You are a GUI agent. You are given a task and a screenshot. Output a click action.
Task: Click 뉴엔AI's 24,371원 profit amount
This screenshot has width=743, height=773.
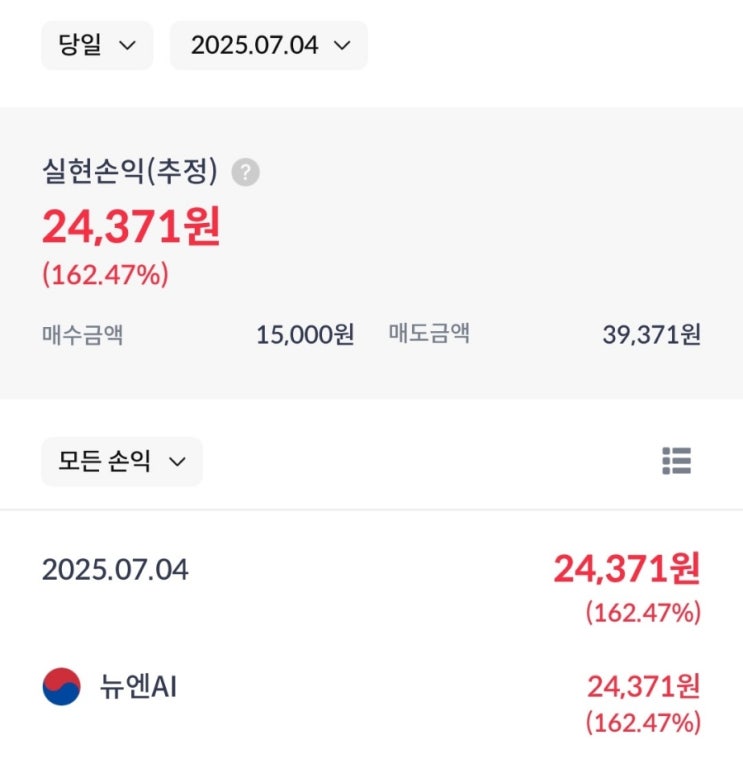[x=643, y=686]
